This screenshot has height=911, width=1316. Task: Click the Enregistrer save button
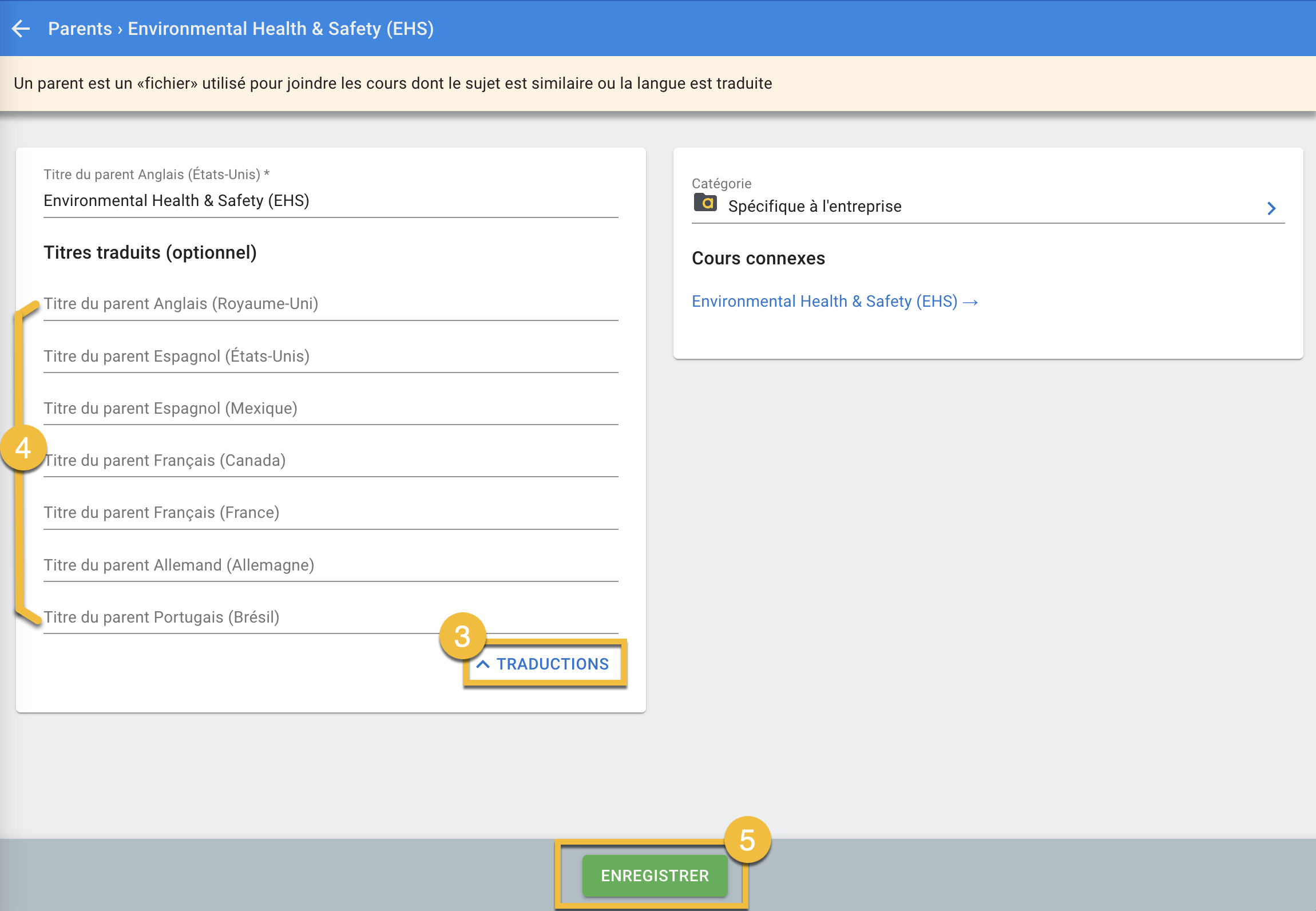(655, 876)
